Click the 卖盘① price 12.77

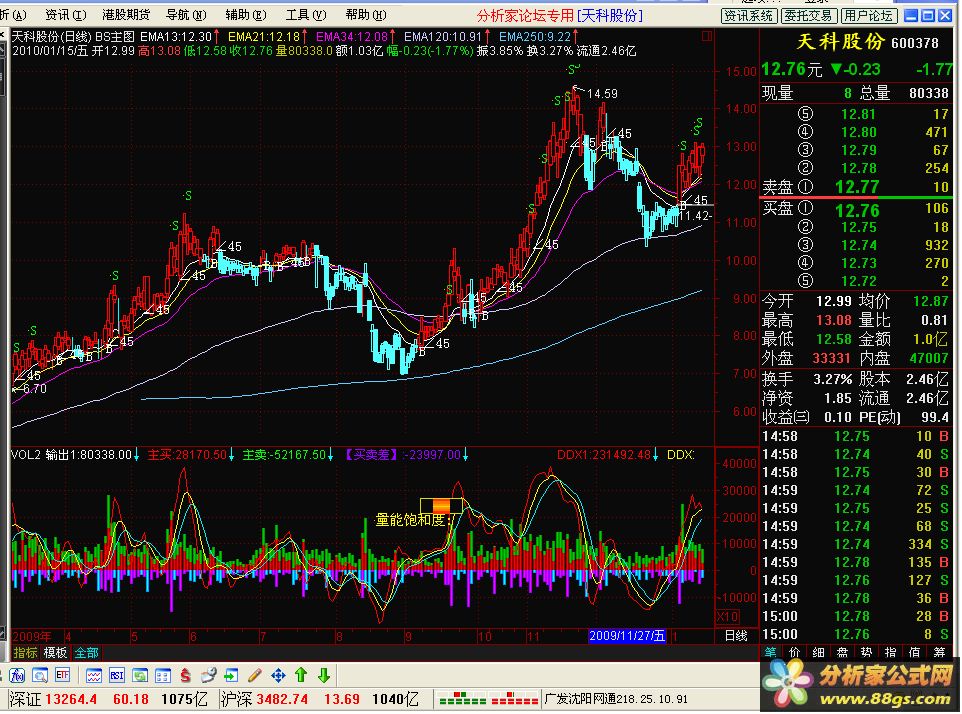click(x=857, y=186)
